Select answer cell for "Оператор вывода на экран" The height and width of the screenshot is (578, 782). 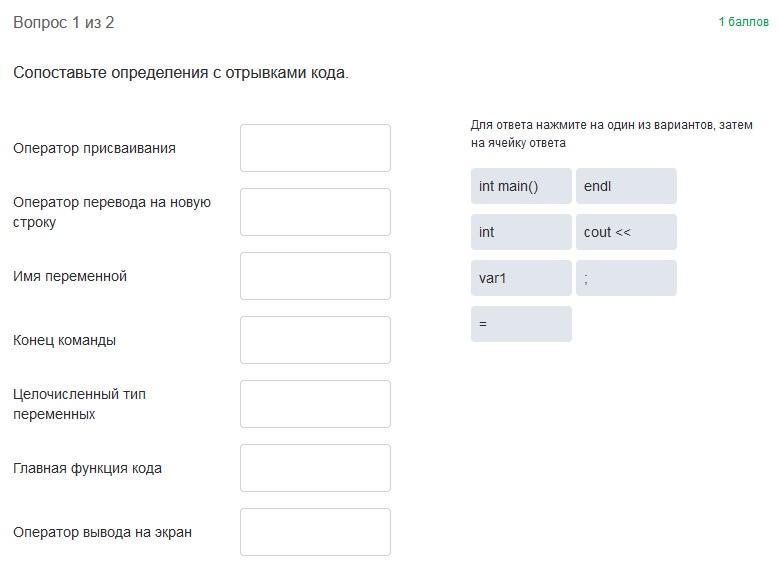(315, 532)
